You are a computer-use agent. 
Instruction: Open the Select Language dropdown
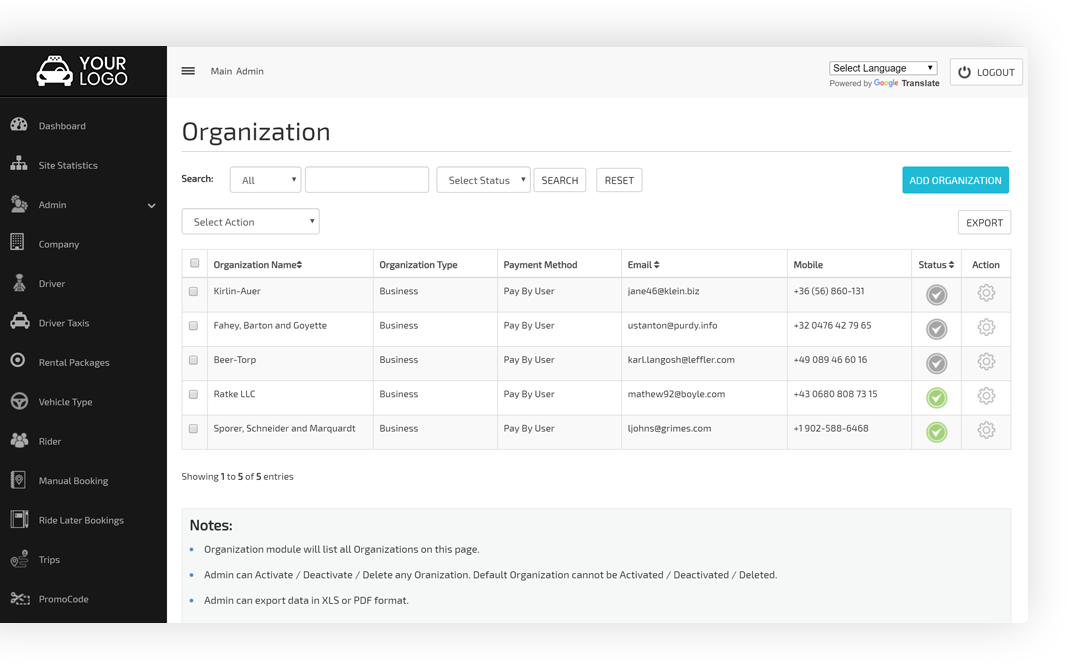883,67
